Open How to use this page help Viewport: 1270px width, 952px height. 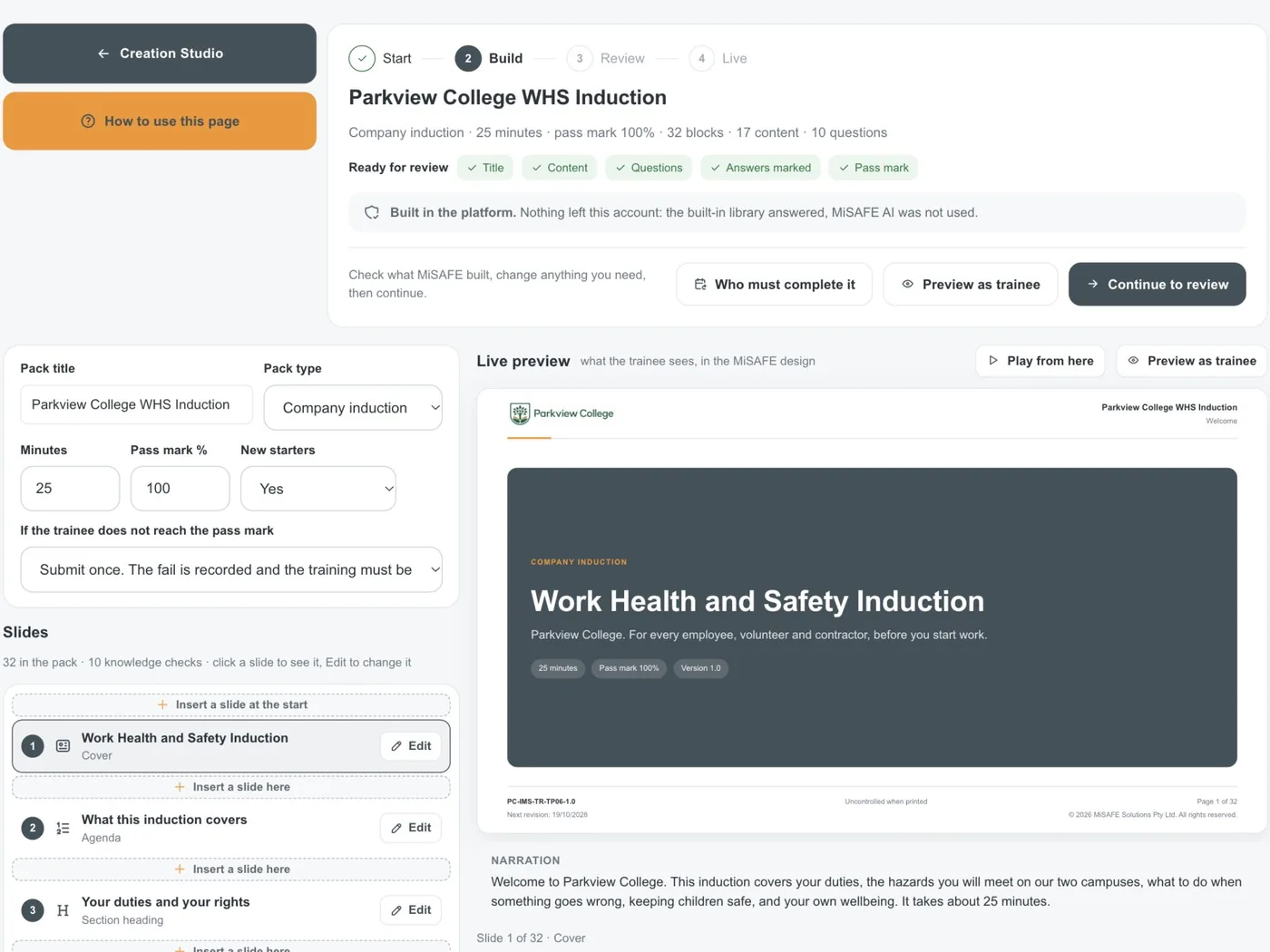pos(160,121)
